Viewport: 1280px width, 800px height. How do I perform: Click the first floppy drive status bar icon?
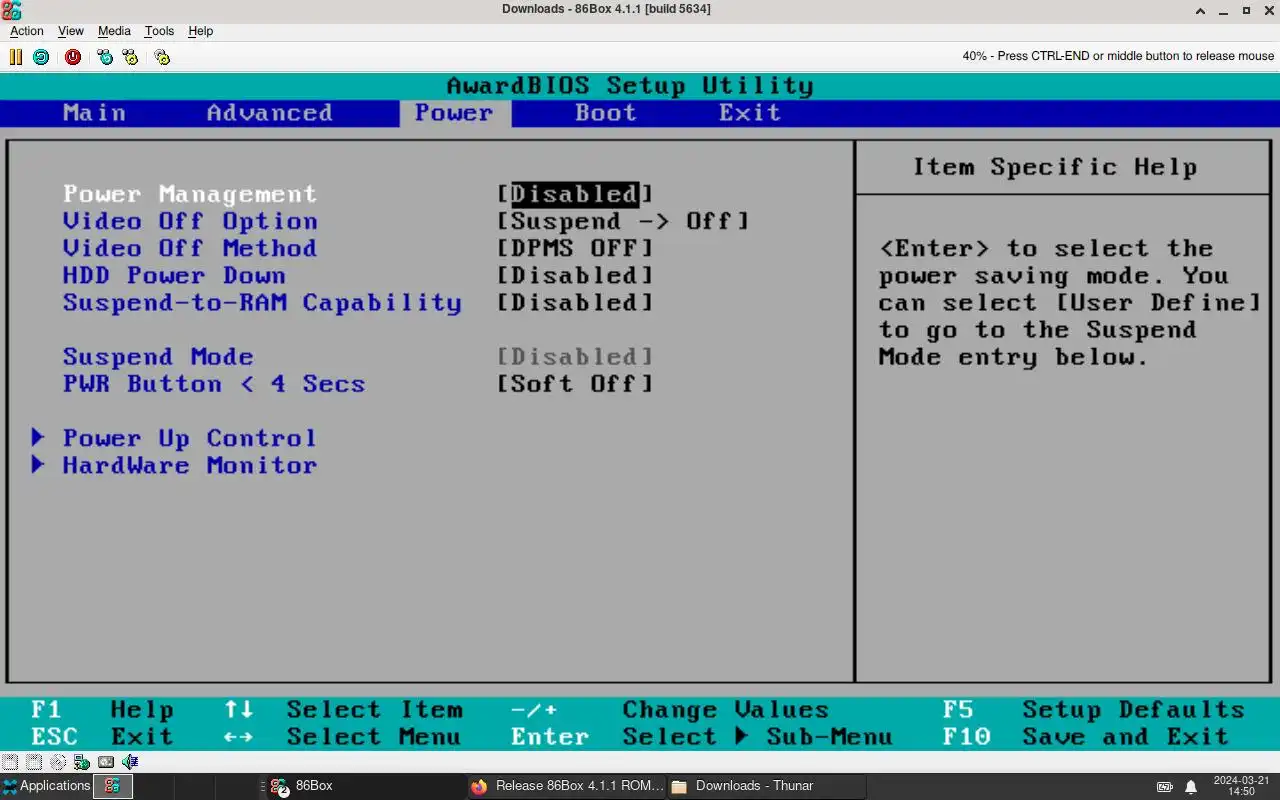point(10,762)
